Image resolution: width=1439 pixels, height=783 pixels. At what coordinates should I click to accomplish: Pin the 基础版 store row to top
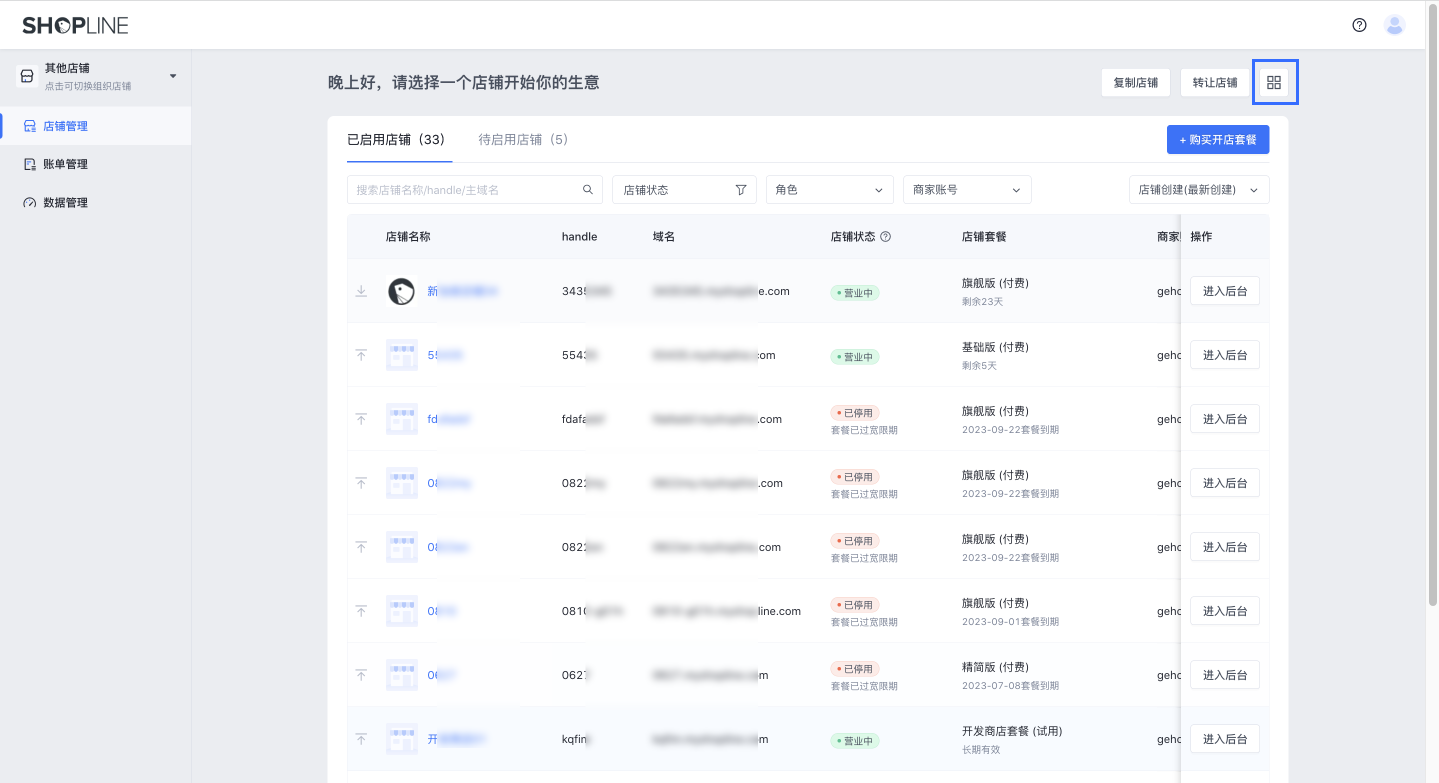tap(361, 355)
